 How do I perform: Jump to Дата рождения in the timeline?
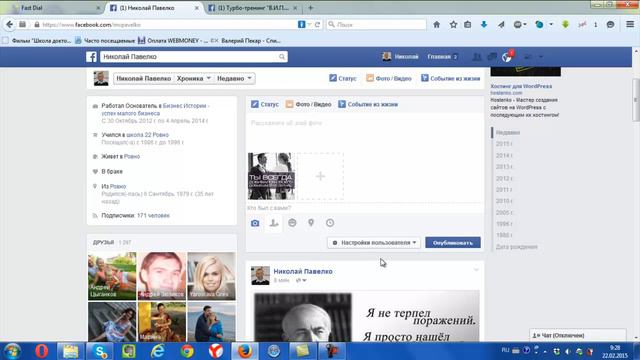click(516, 247)
